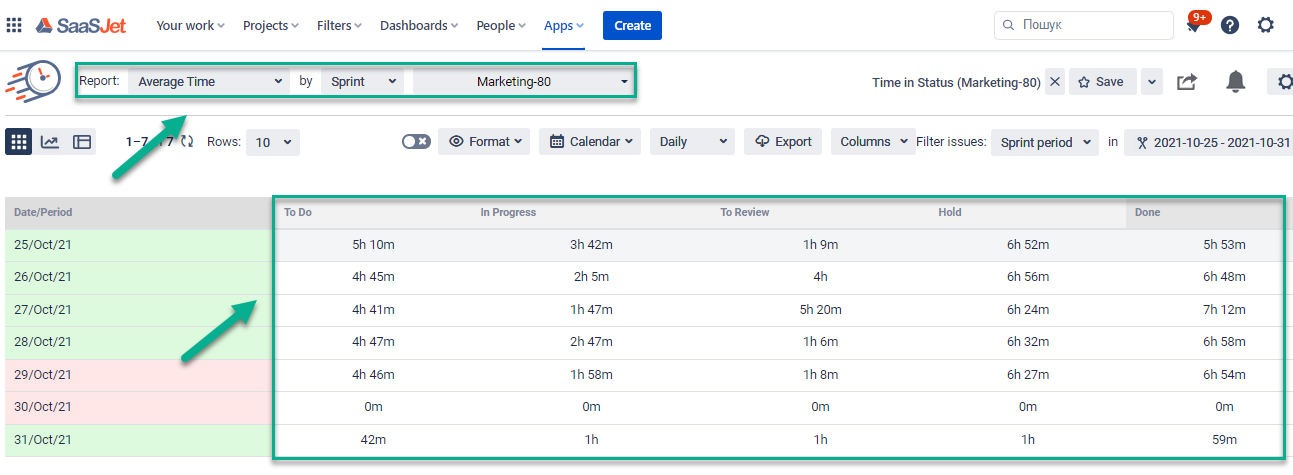Screen dimensions: 1293x475
Task: Click the SaaSJet logo
Action: (81, 25)
